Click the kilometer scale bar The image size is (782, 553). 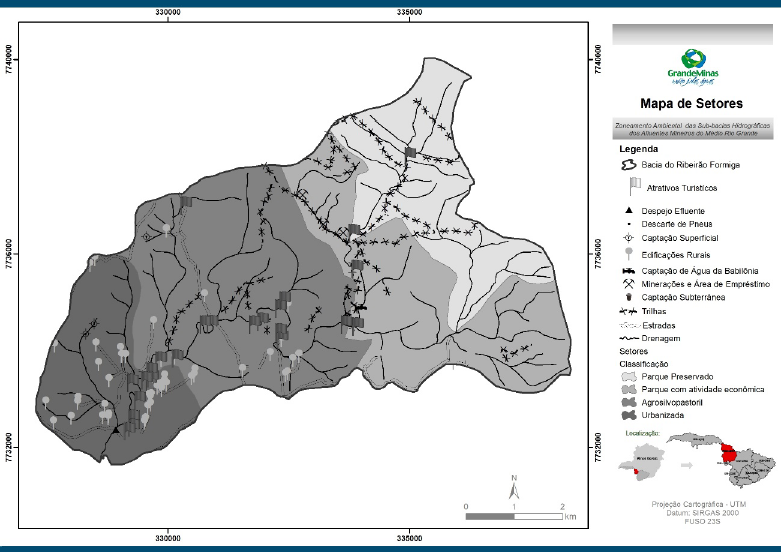514,515
